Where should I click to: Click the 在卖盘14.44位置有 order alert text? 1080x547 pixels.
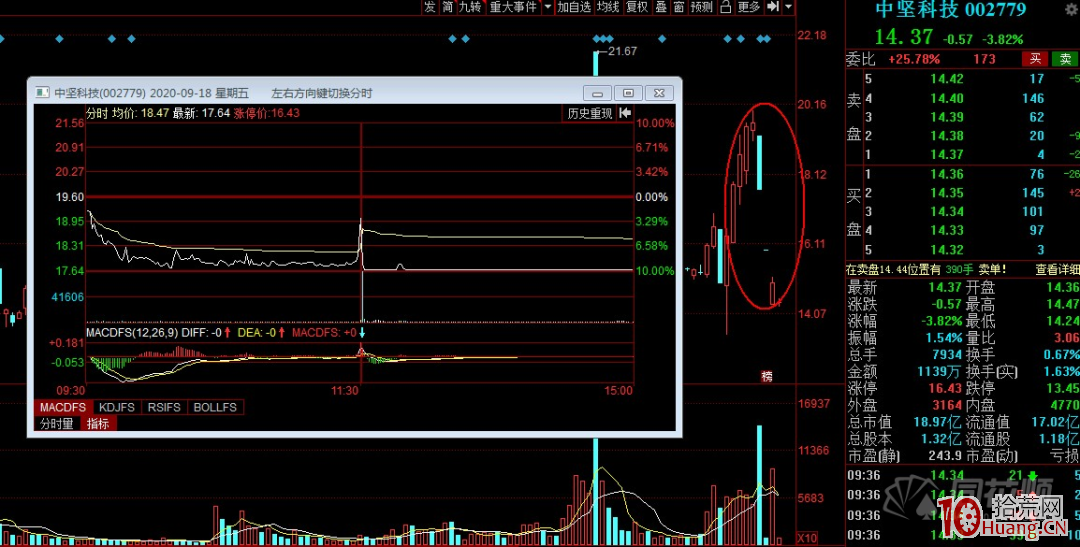click(x=893, y=270)
